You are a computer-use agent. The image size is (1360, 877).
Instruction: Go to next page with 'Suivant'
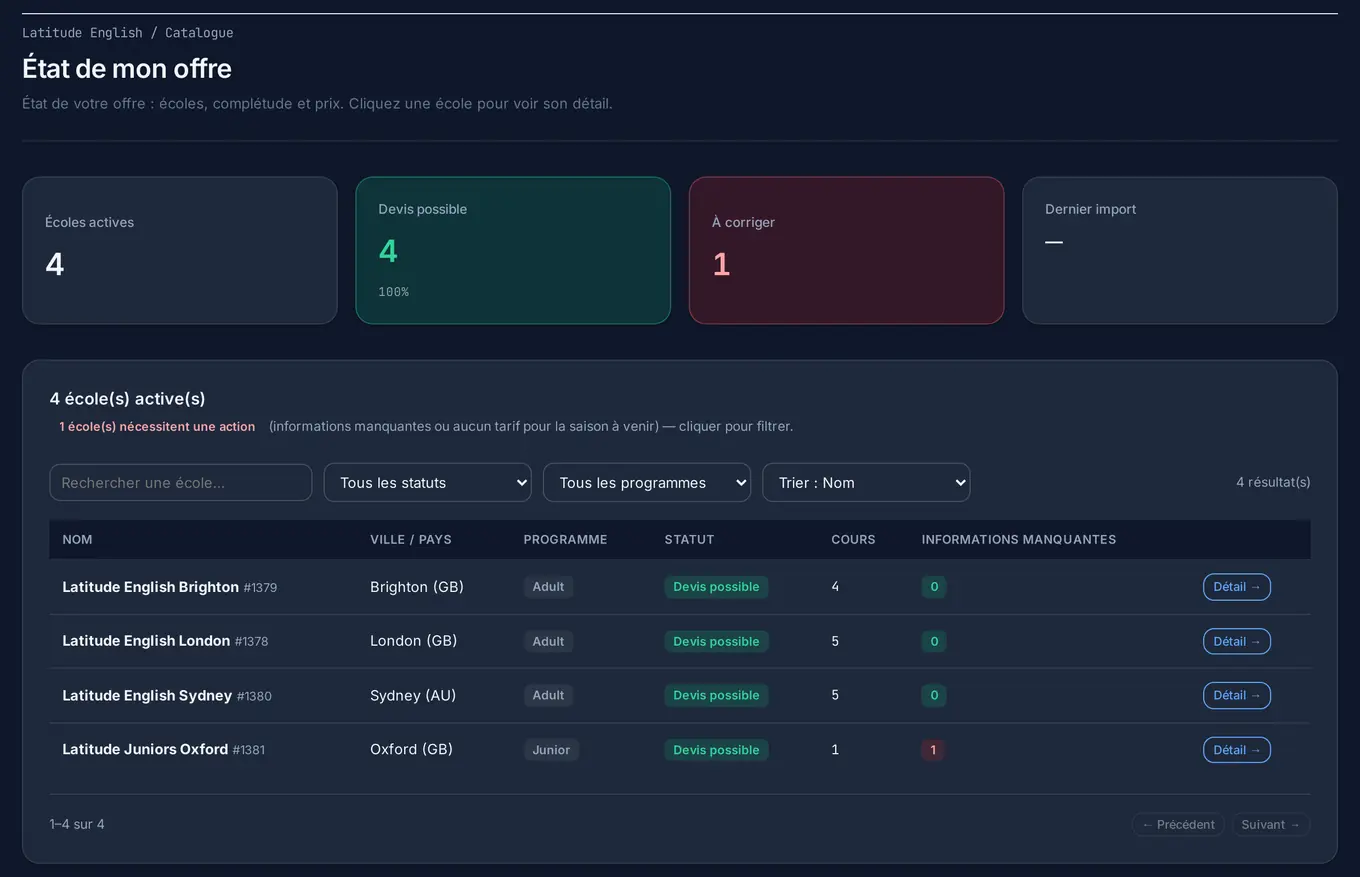click(1271, 825)
